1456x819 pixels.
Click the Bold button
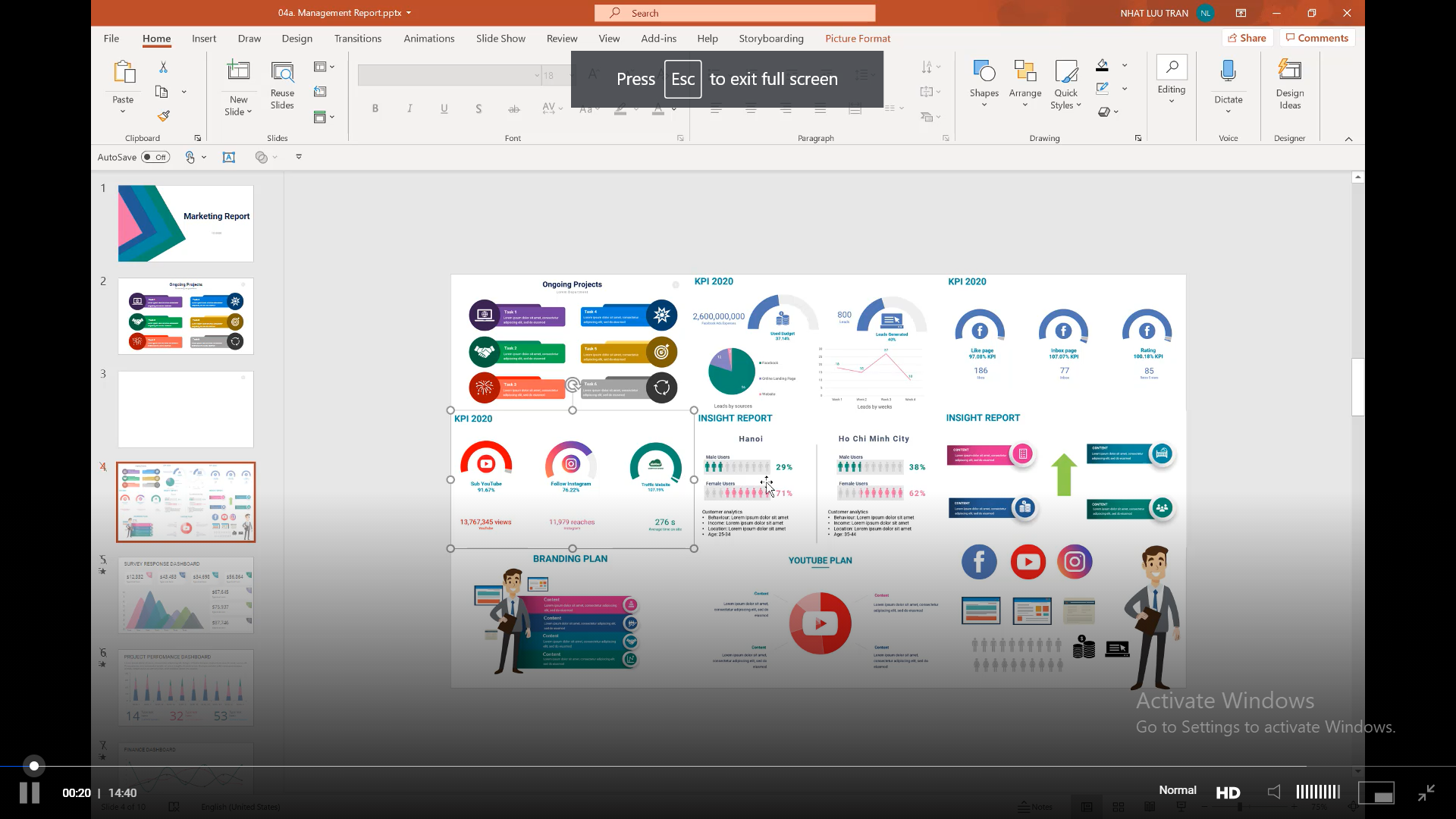375,108
